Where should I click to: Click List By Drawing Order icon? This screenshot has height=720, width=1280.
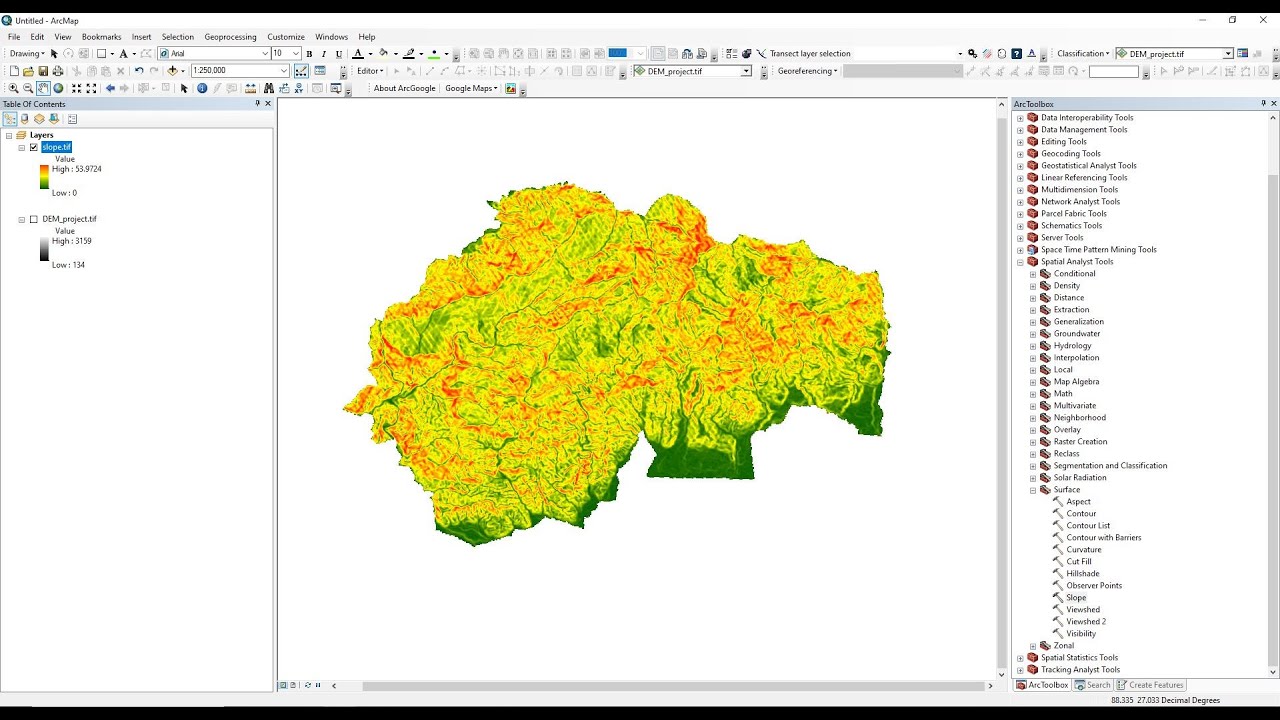coord(10,119)
